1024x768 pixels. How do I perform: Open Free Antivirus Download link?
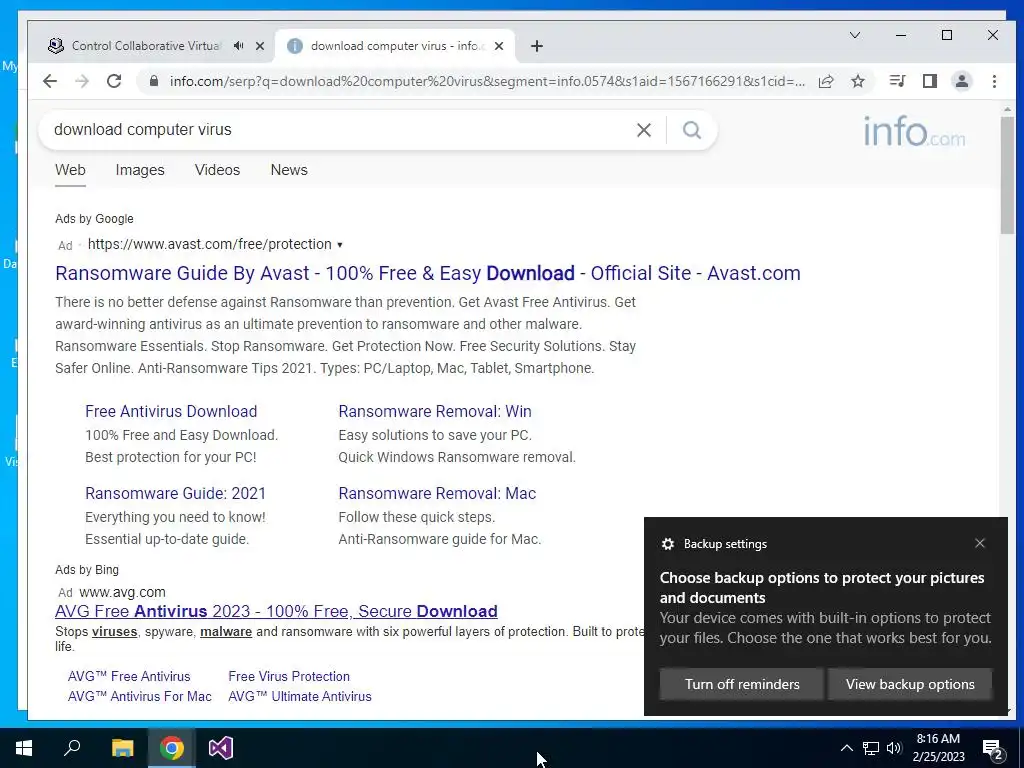pyautogui.click(x=171, y=411)
